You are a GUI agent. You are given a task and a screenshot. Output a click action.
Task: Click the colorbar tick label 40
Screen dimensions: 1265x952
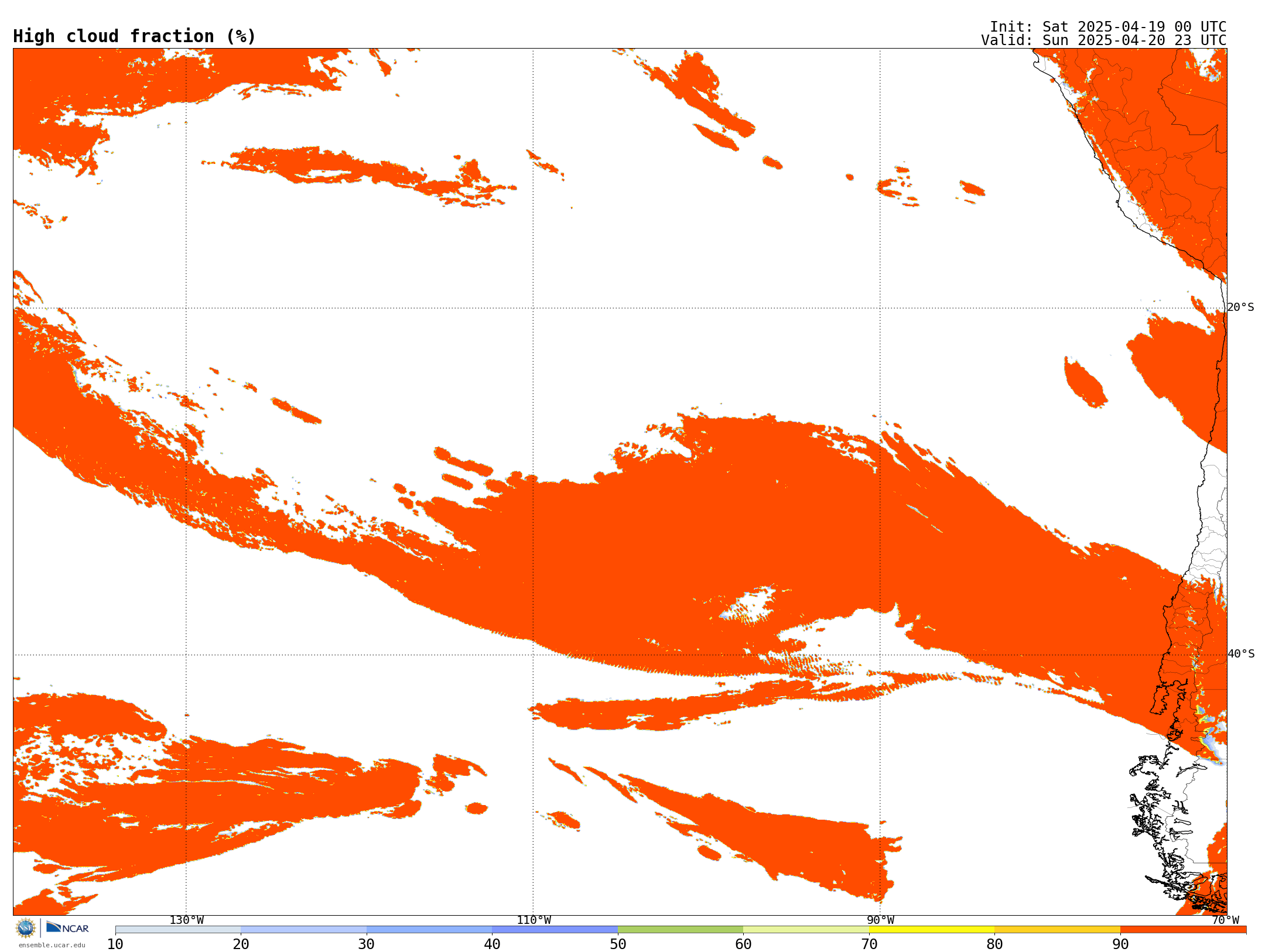click(492, 944)
